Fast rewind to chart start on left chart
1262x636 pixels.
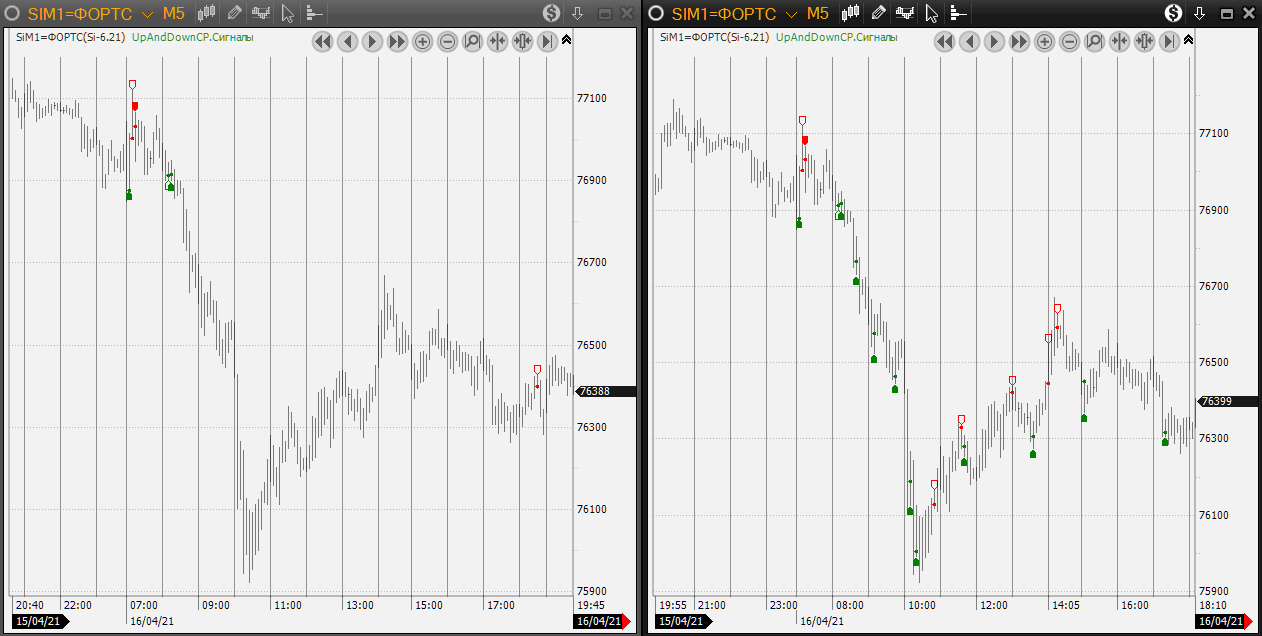(322, 41)
